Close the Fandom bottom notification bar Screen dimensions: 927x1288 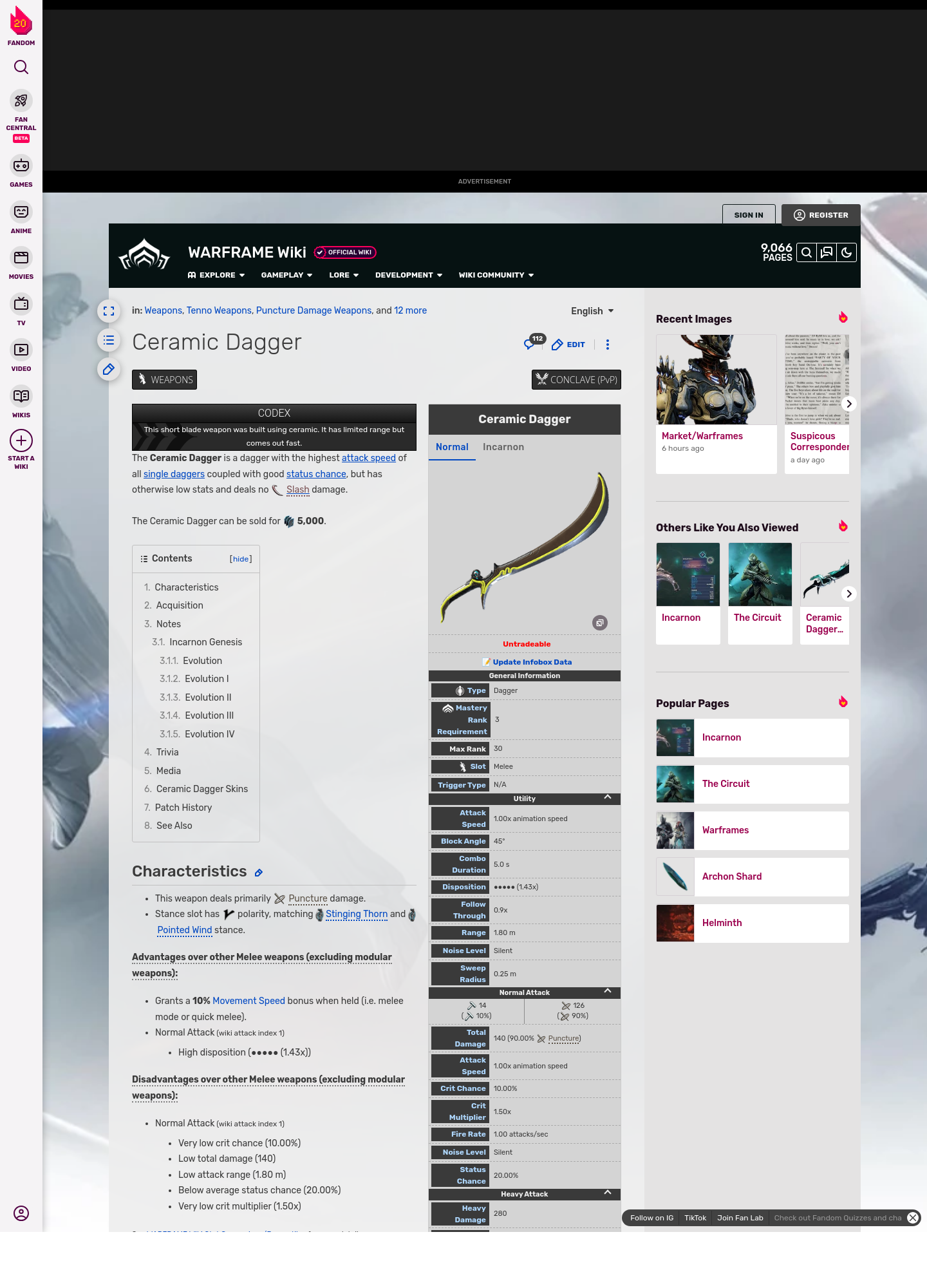[913, 1218]
